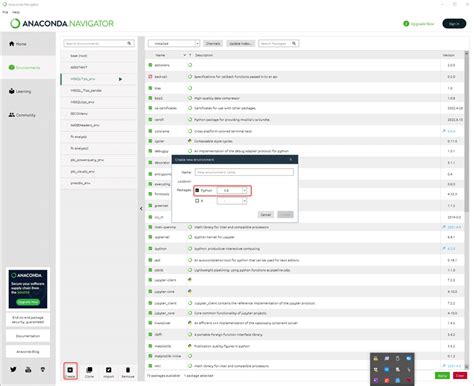Click the conda circle icon in the jedi row

point(190,260)
